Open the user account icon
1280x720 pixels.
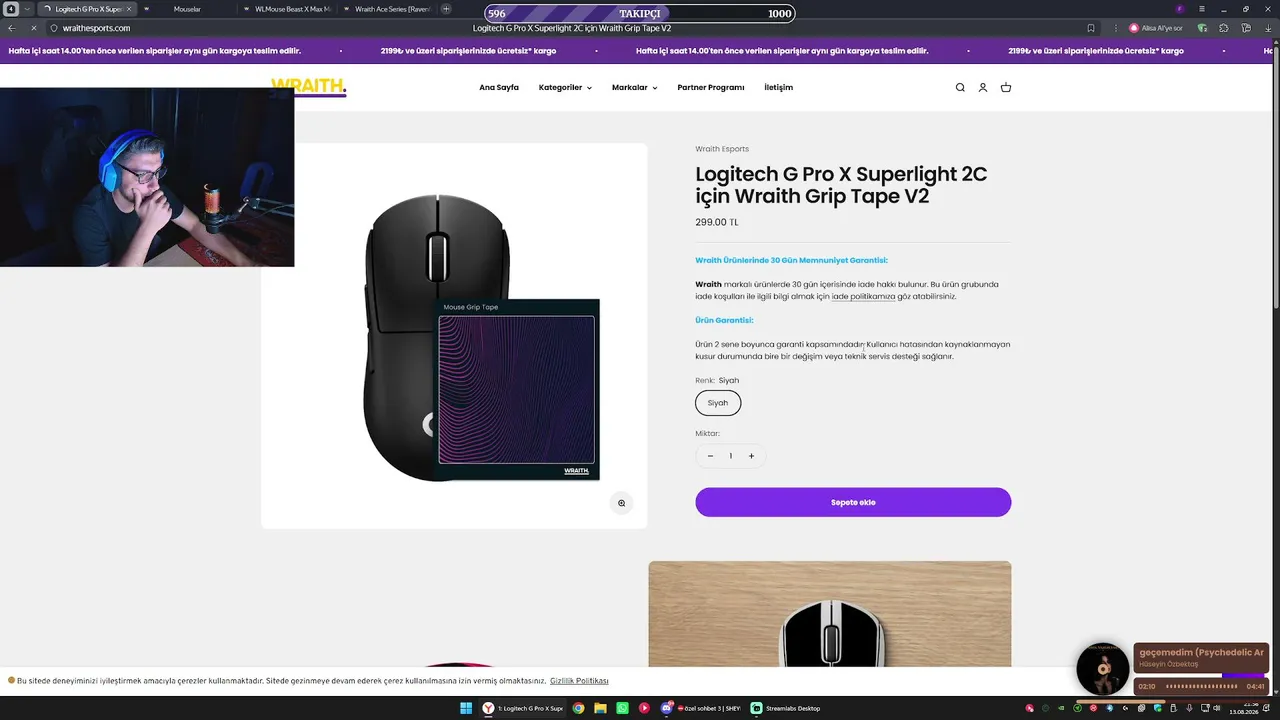(983, 88)
